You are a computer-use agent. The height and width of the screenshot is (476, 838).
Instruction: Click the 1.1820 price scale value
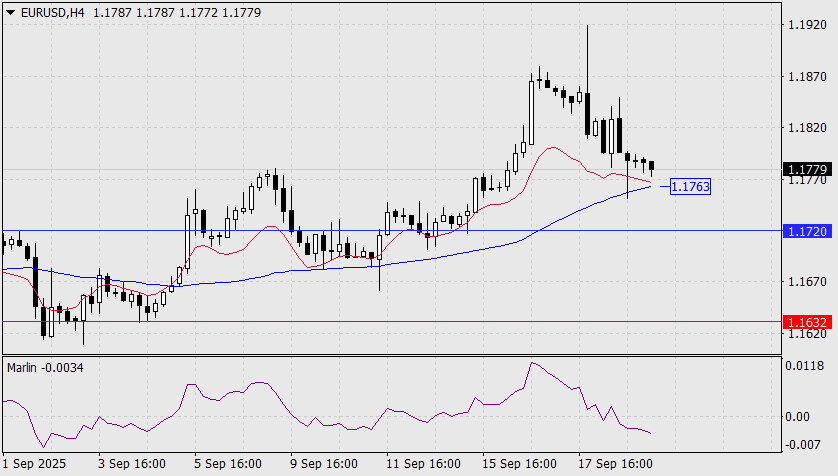coord(807,128)
